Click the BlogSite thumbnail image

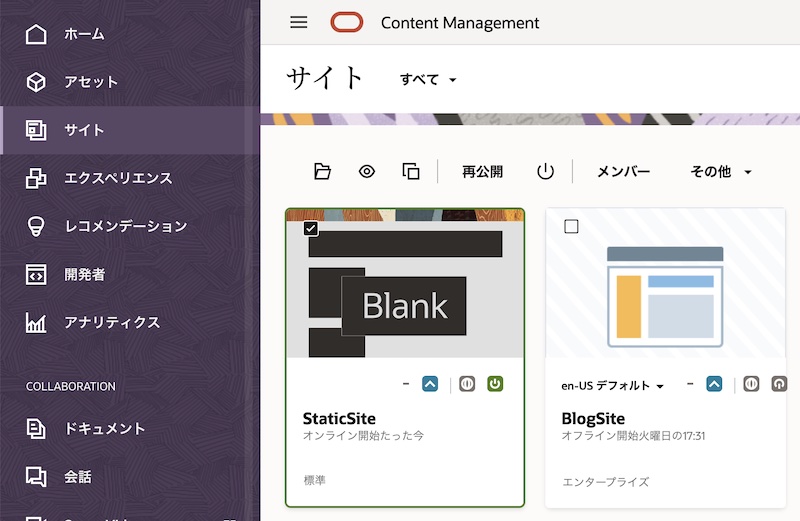click(665, 292)
